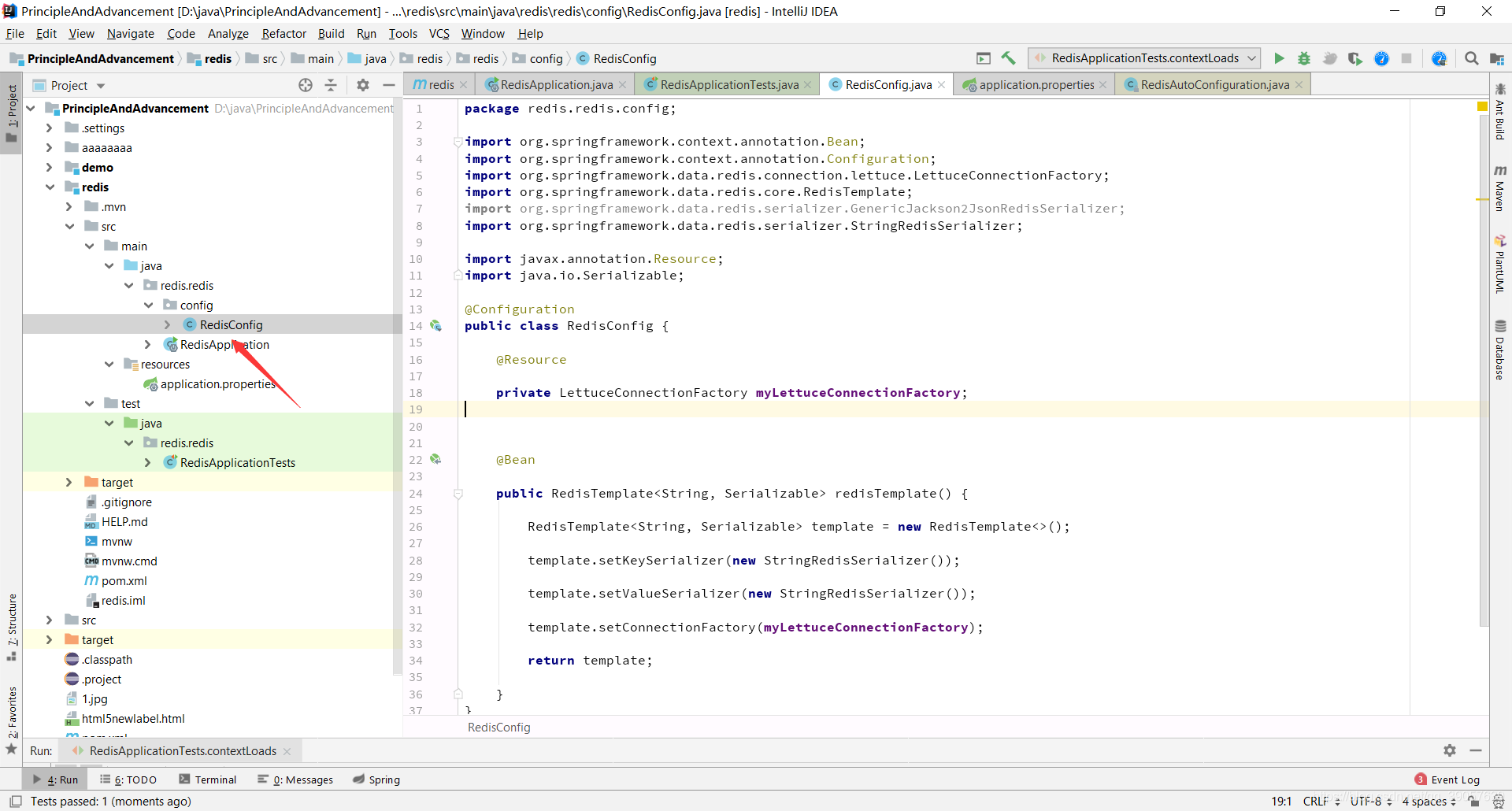Toggle the Structure side tab
The image size is (1512, 811).
click(11, 626)
